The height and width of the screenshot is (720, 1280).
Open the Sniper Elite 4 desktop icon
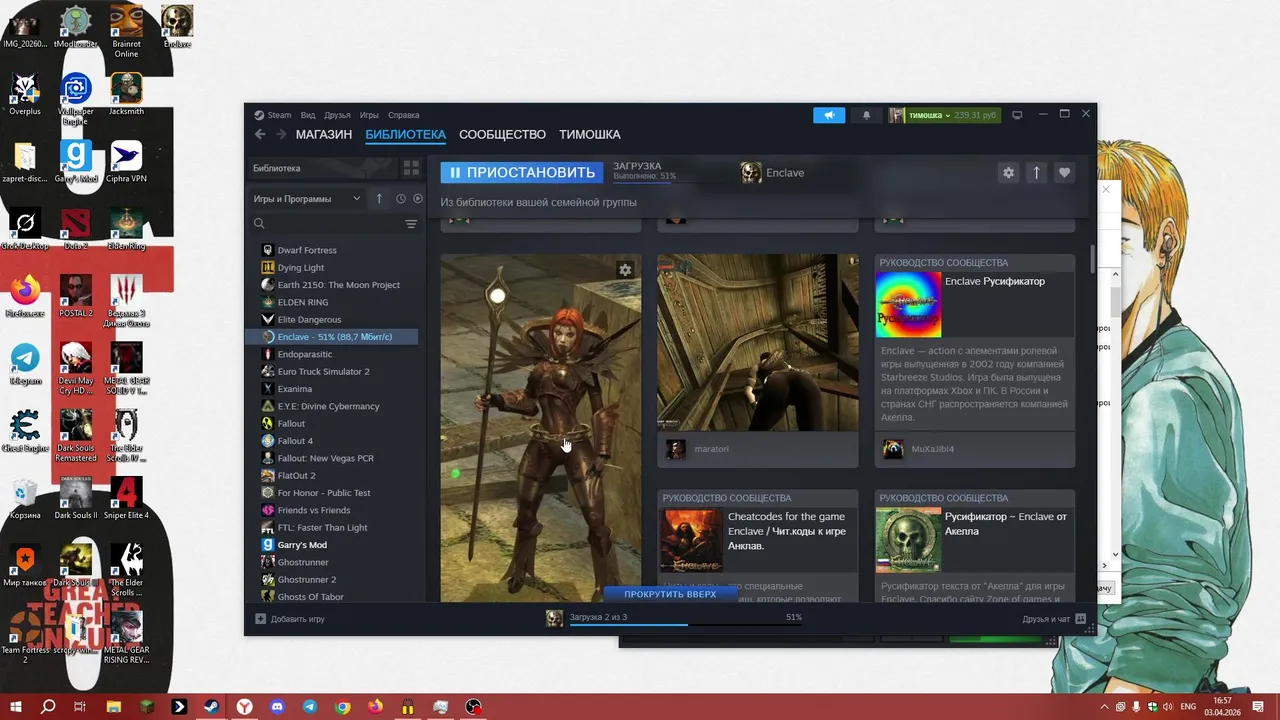coord(126,498)
